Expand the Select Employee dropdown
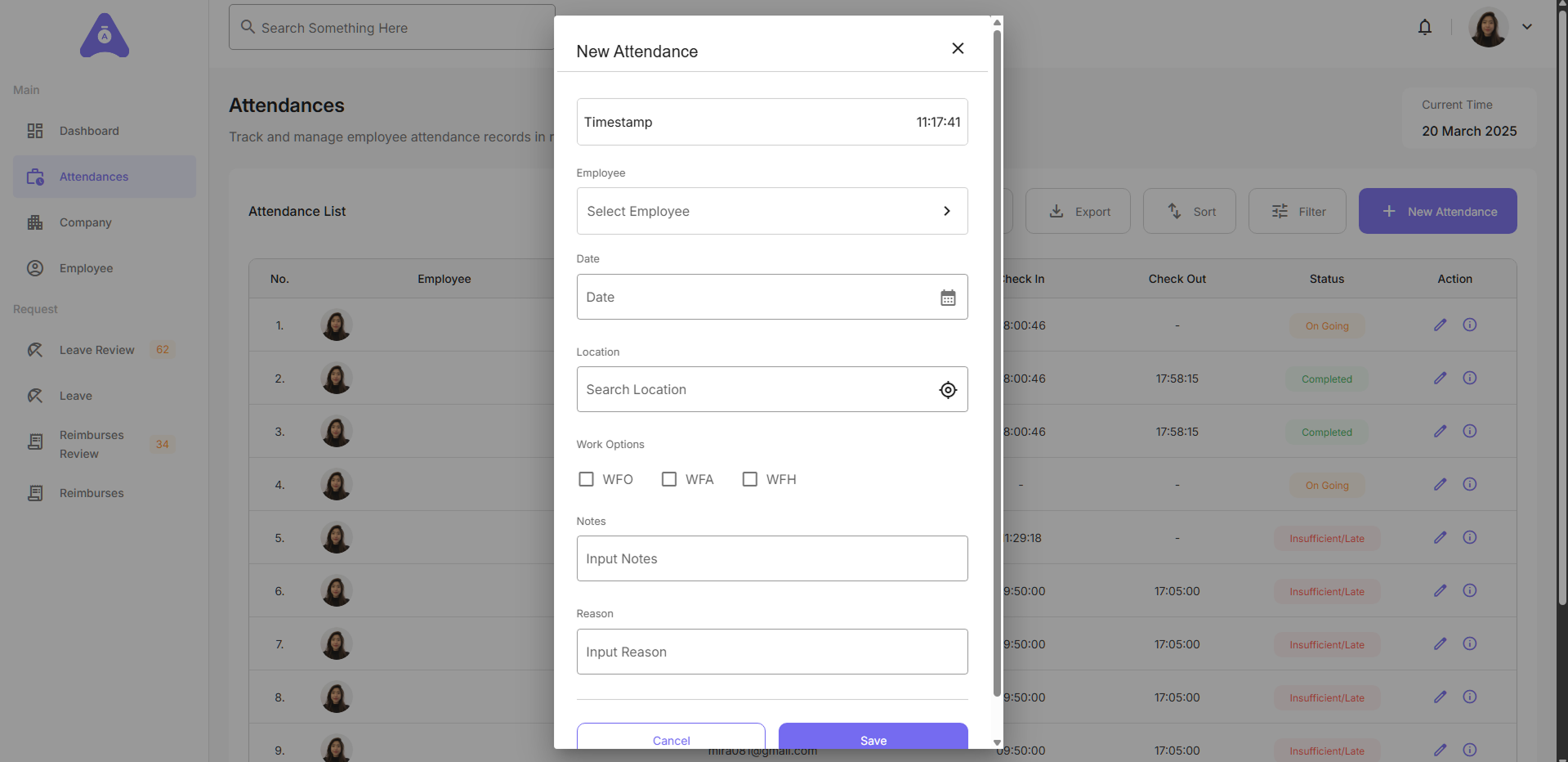 pyautogui.click(x=772, y=211)
